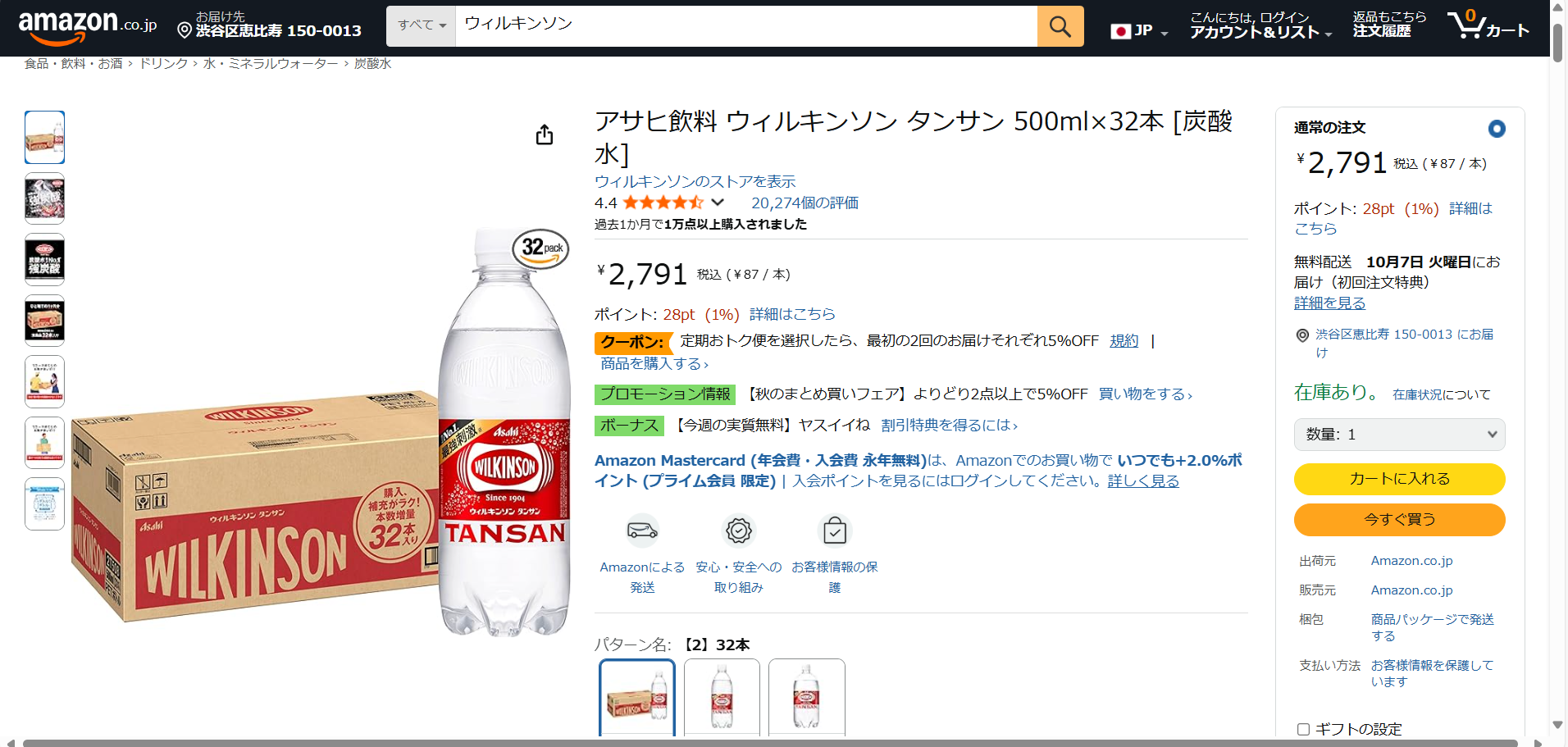This screenshot has width=1568, height=747.
Task: Go to Returns and Order History
Action: (x=1389, y=26)
